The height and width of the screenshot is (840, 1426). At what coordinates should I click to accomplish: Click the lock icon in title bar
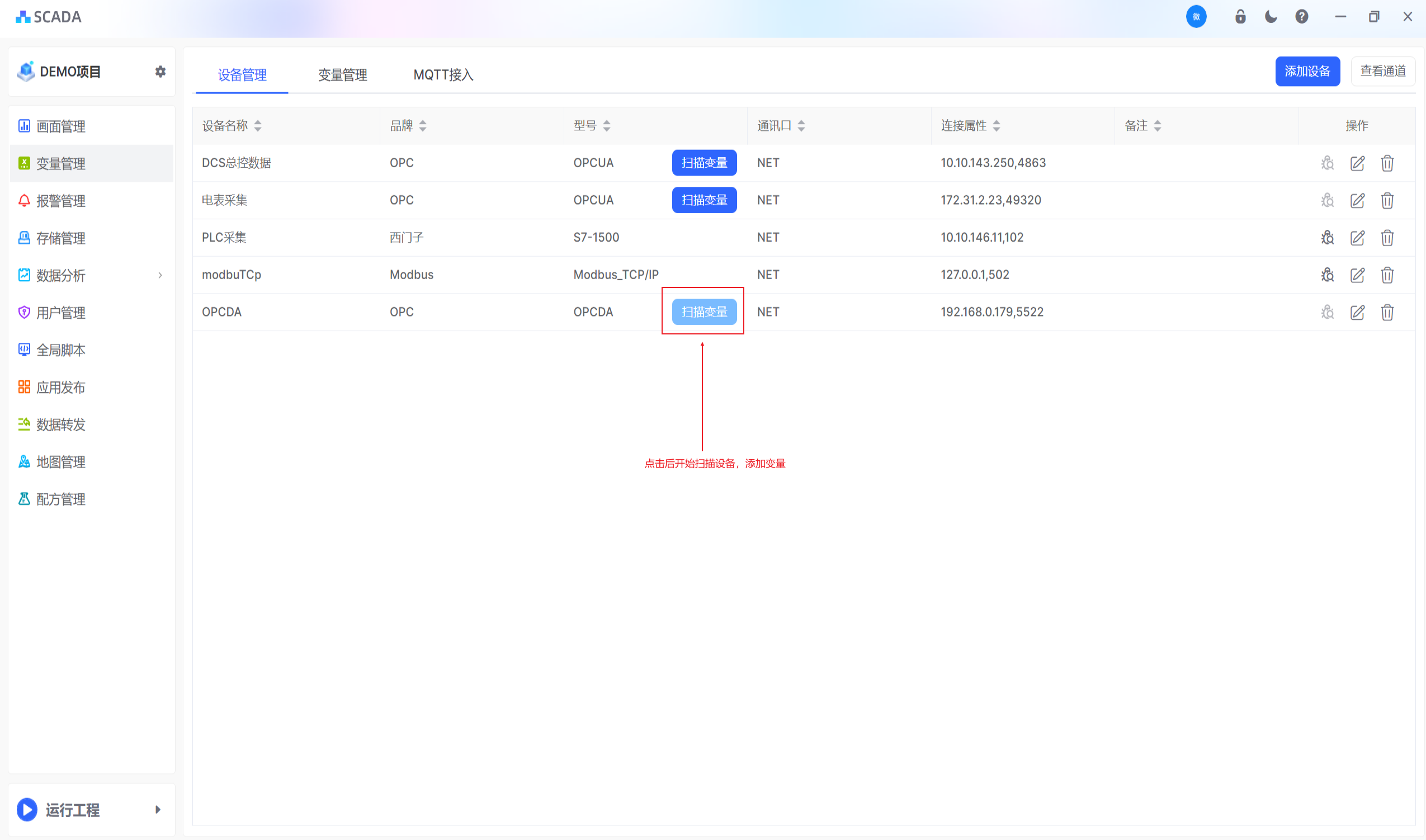tap(1240, 17)
